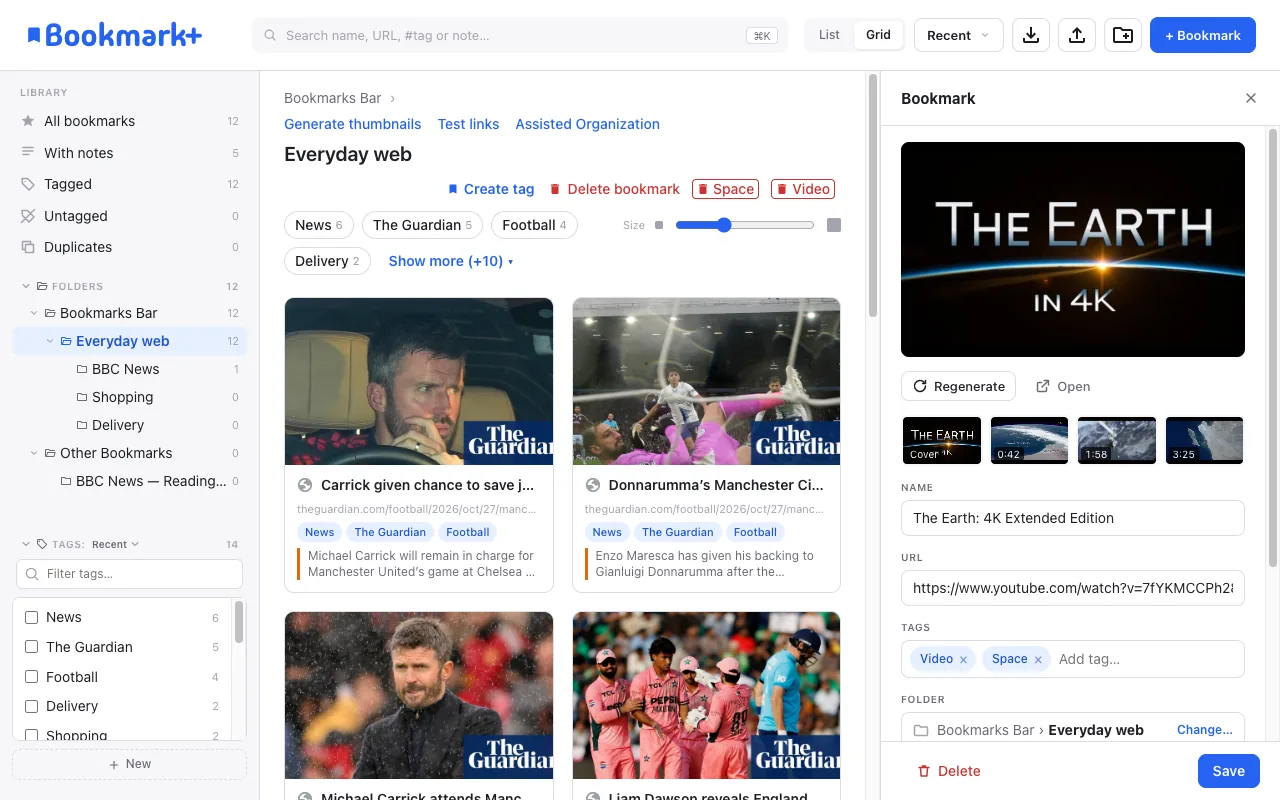Delete the Space tag button

[x=725, y=189]
